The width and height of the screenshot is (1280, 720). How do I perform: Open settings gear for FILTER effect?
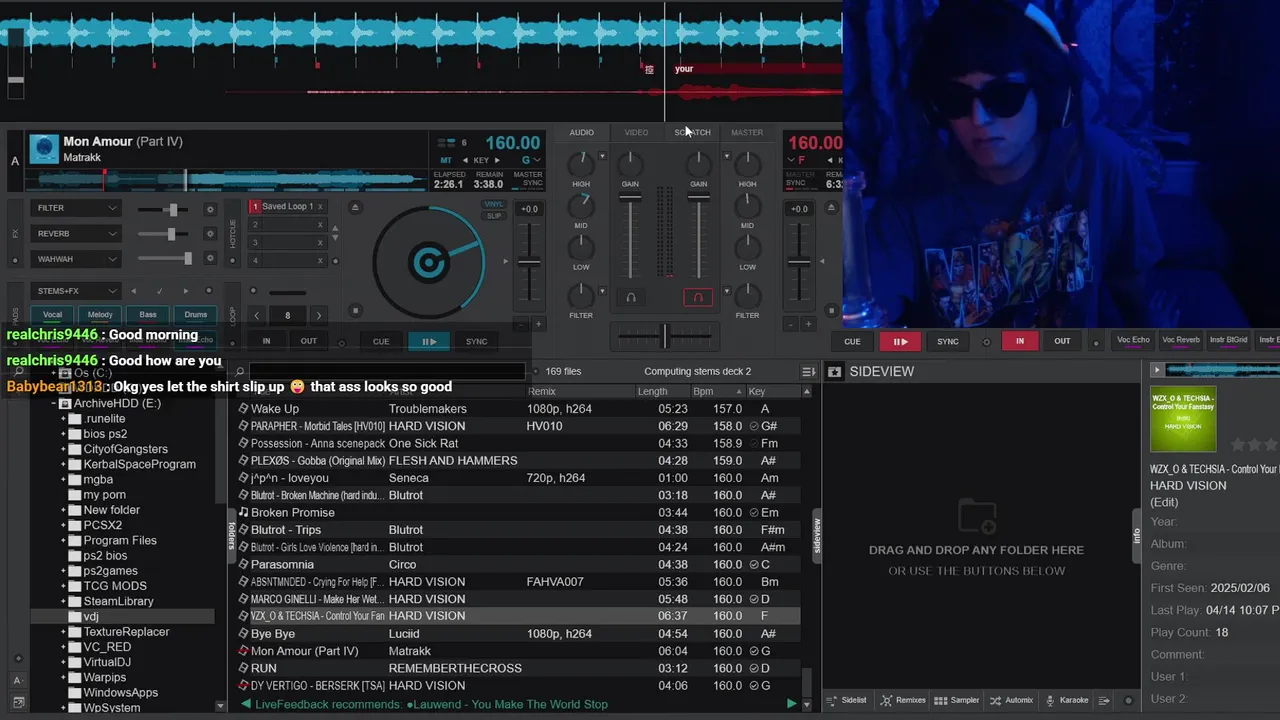pos(210,209)
